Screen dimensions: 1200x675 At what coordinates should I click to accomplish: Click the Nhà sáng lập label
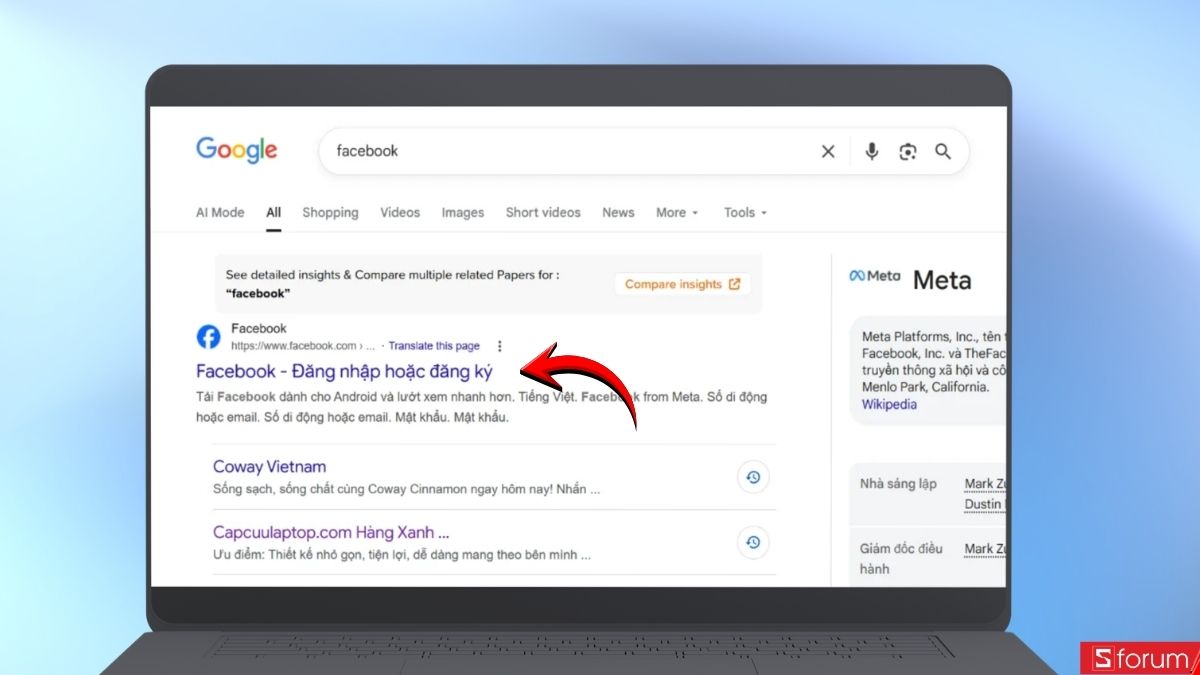898,484
